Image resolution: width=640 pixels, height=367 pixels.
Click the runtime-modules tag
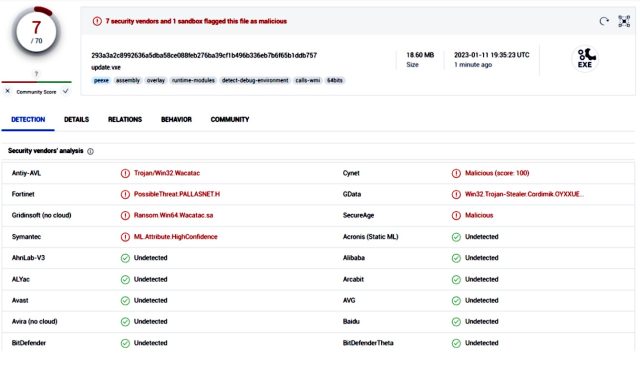(x=193, y=80)
